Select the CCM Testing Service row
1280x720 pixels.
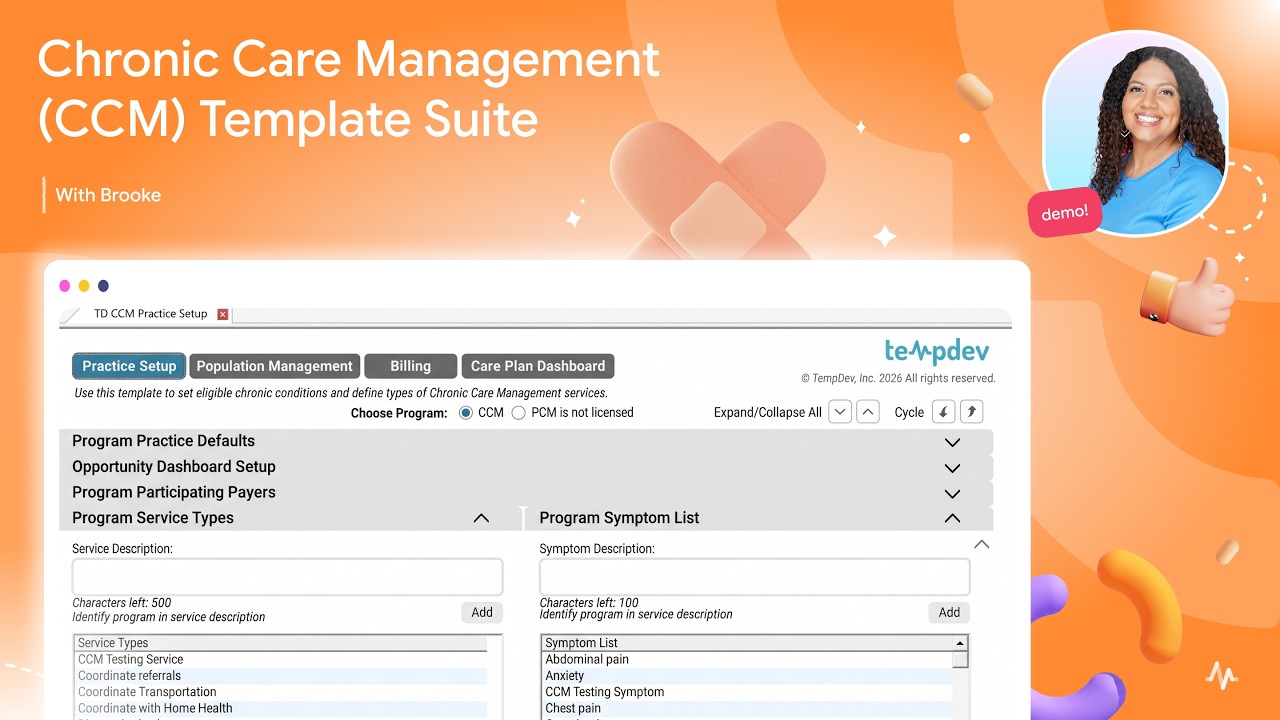pyautogui.click(x=280, y=660)
